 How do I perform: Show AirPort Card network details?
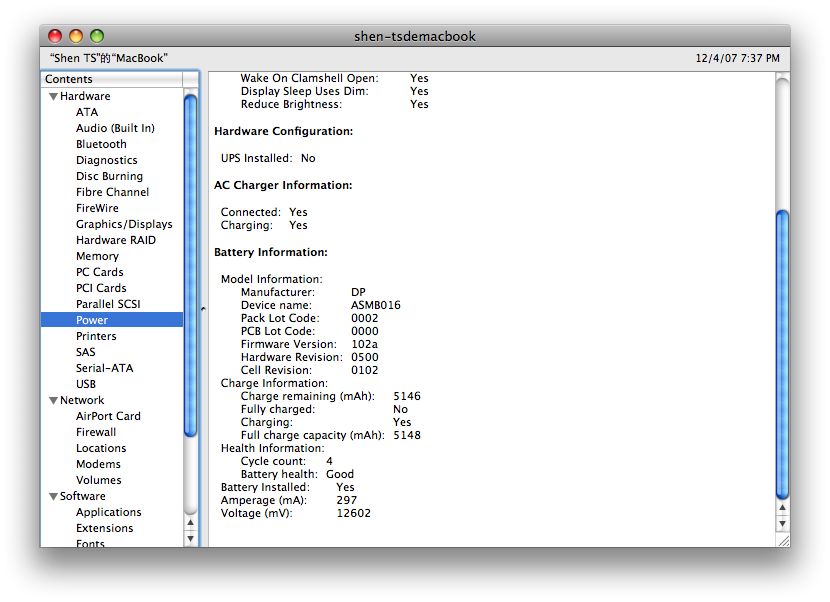(x=108, y=416)
